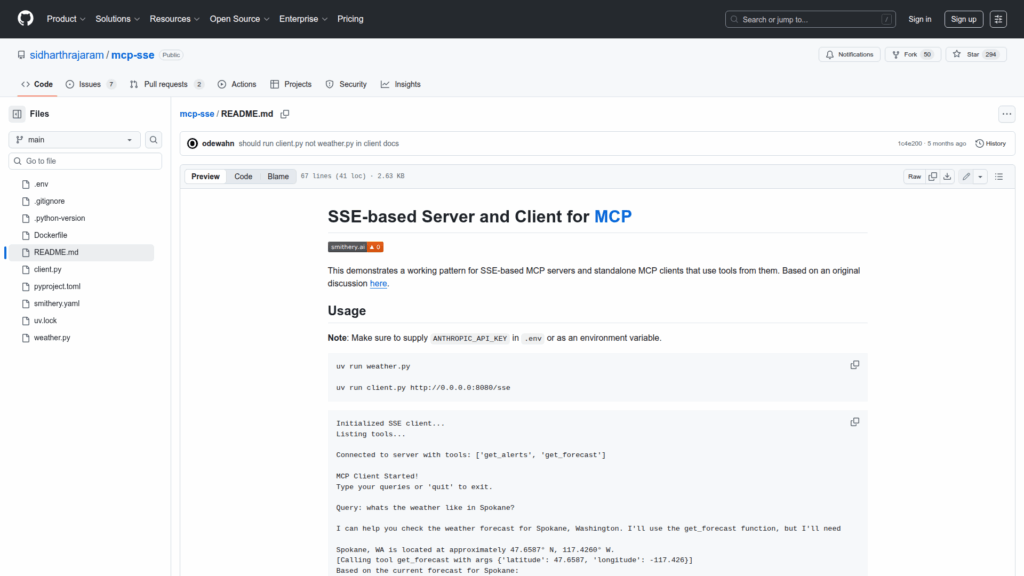The image size is (1024, 576).
Task: Open the edit file options dropdown arrow
Action: pyautogui.click(x=980, y=177)
